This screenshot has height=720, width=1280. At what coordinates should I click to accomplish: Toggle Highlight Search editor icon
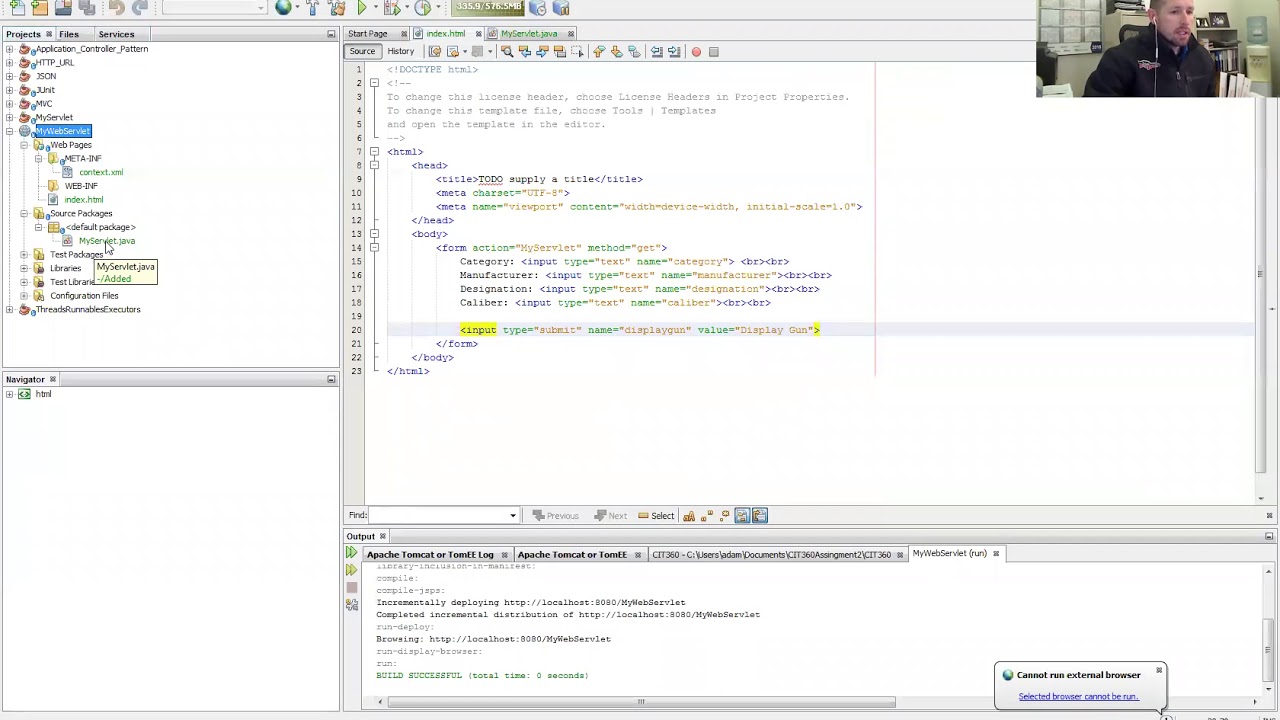(x=560, y=52)
